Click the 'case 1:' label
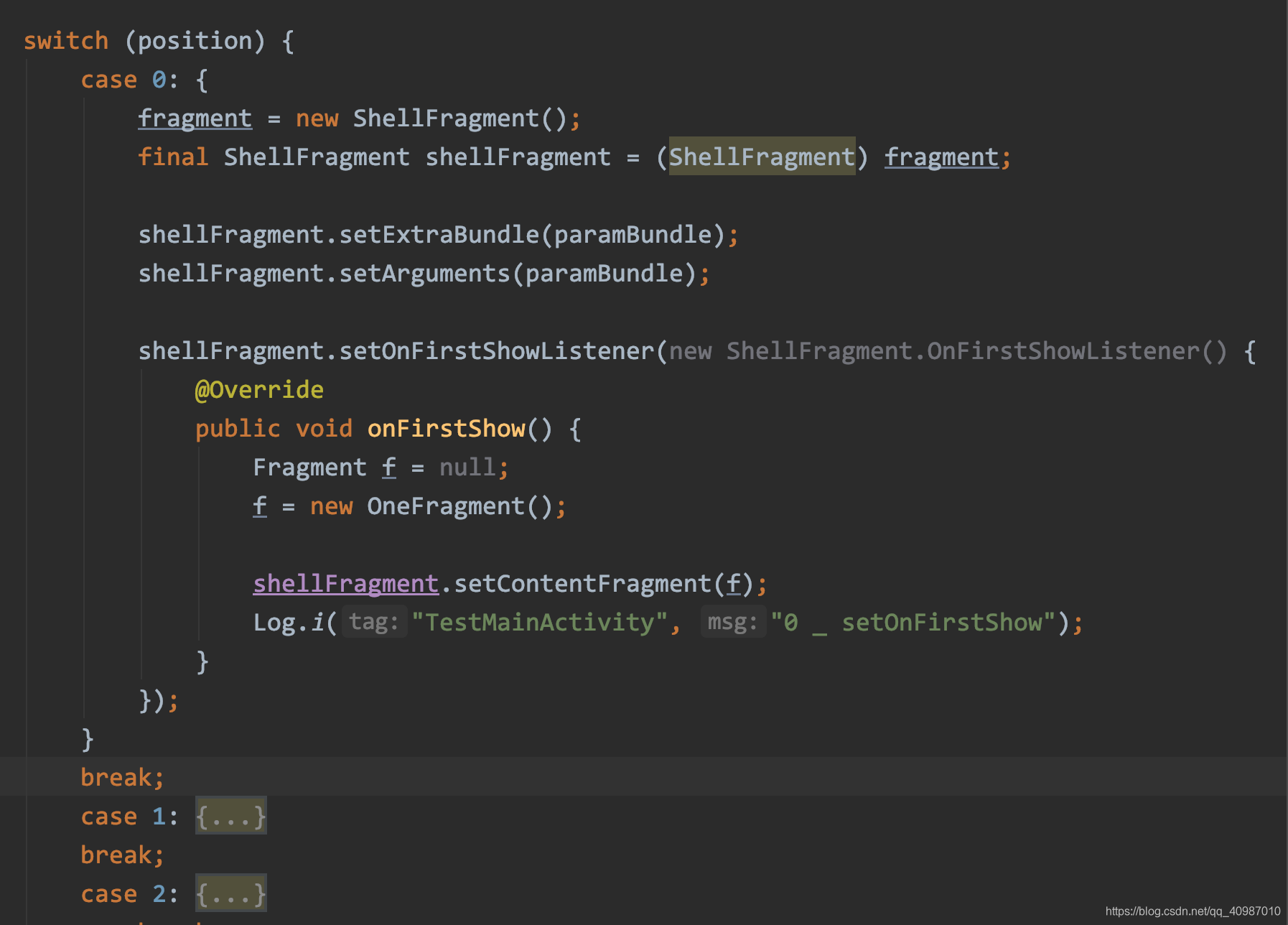This screenshot has width=1288, height=925. tap(129, 816)
